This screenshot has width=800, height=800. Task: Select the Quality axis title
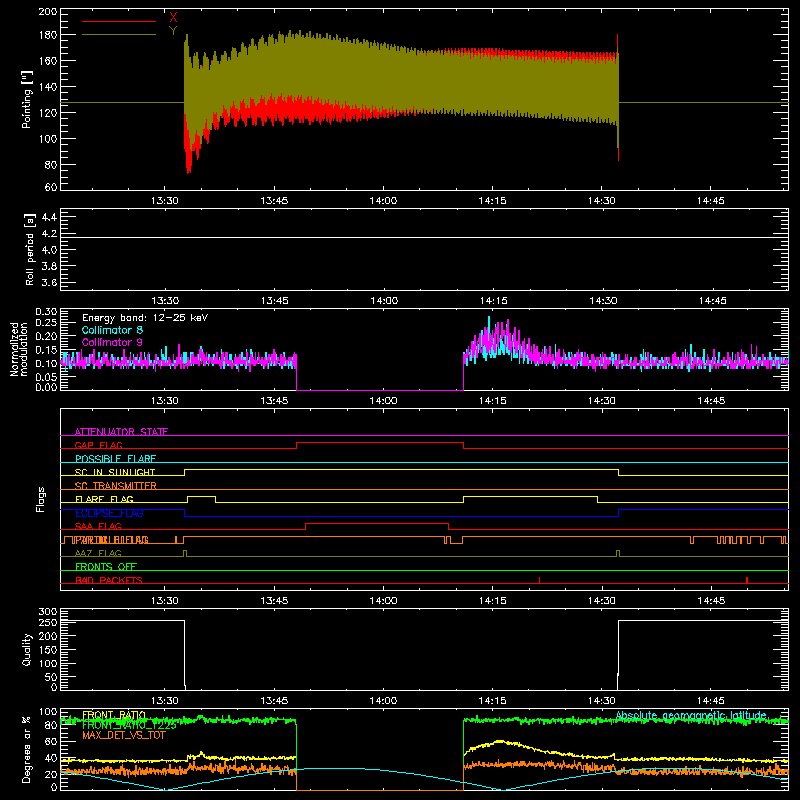coord(27,649)
